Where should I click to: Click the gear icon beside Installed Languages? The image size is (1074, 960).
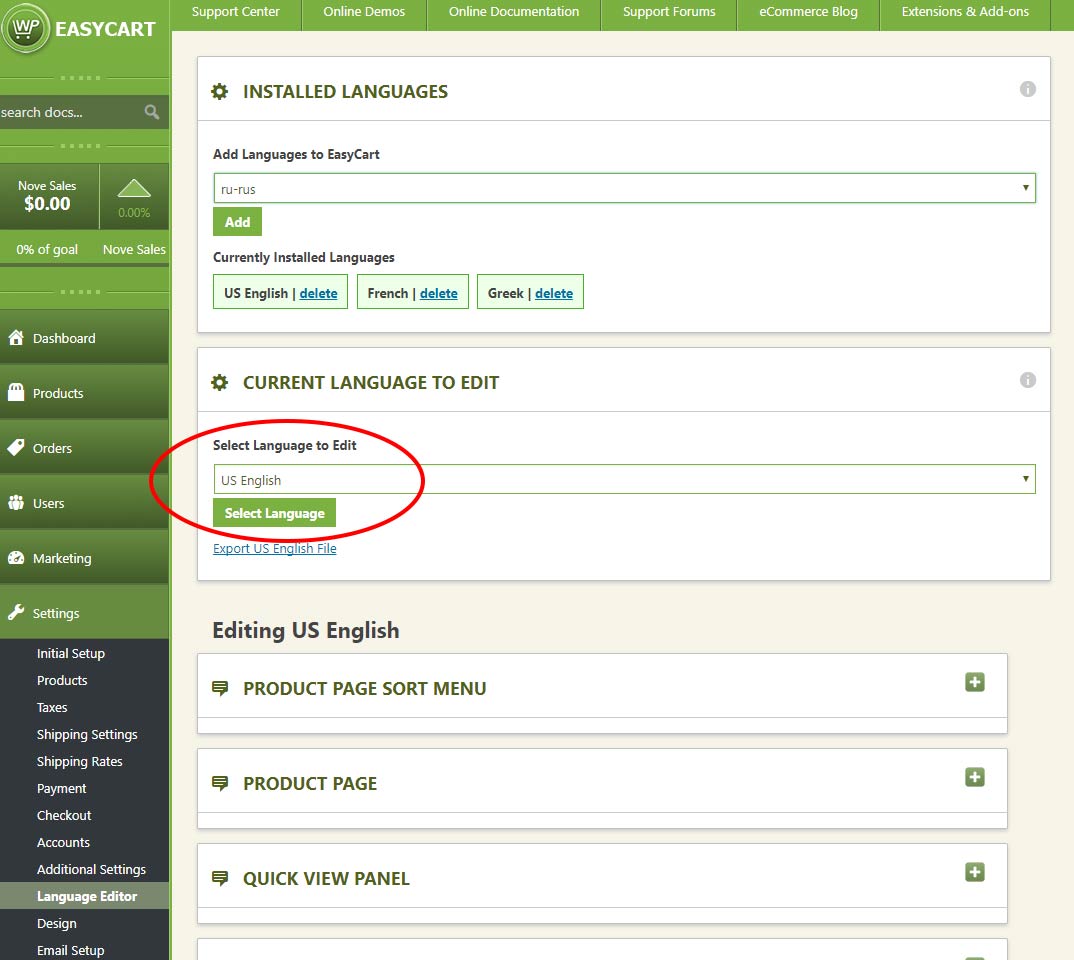pos(219,92)
